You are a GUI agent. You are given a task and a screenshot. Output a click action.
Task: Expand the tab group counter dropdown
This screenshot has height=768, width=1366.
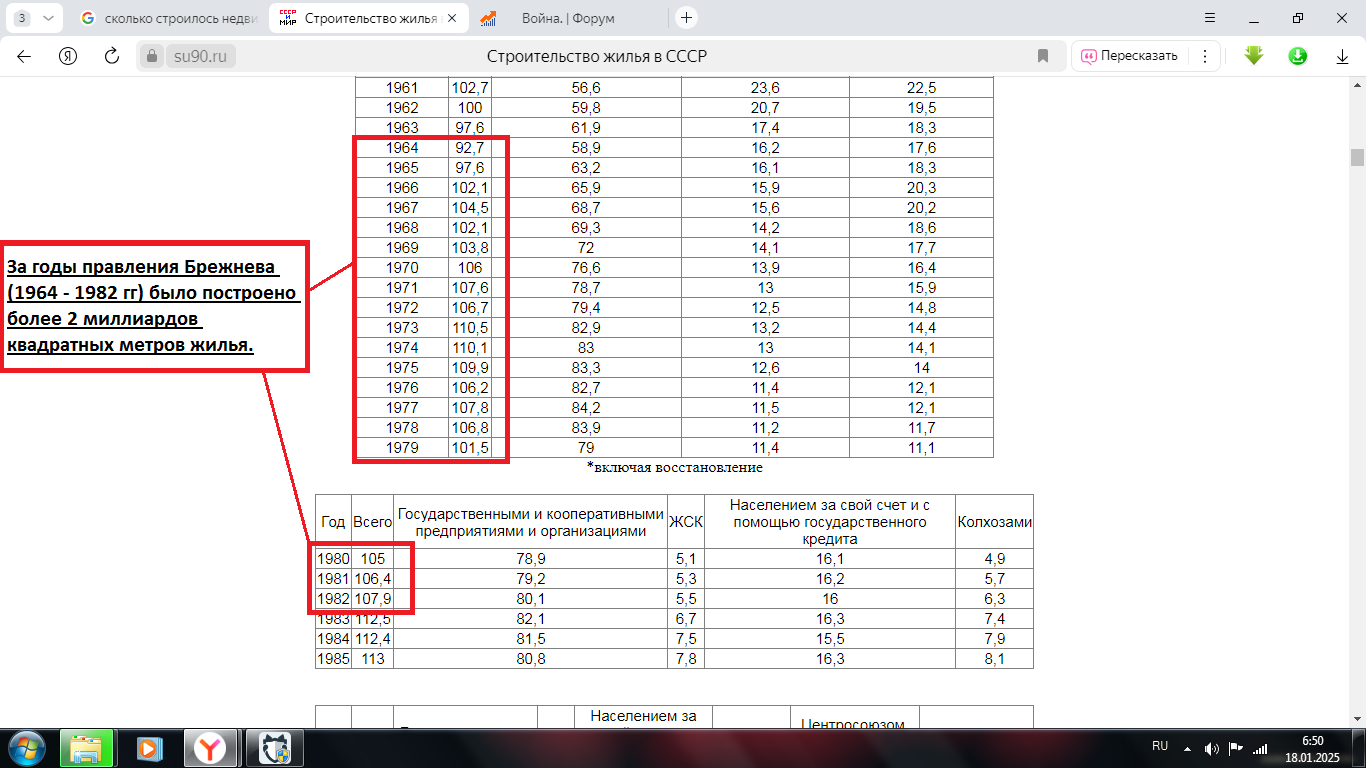click(x=35, y=18)
